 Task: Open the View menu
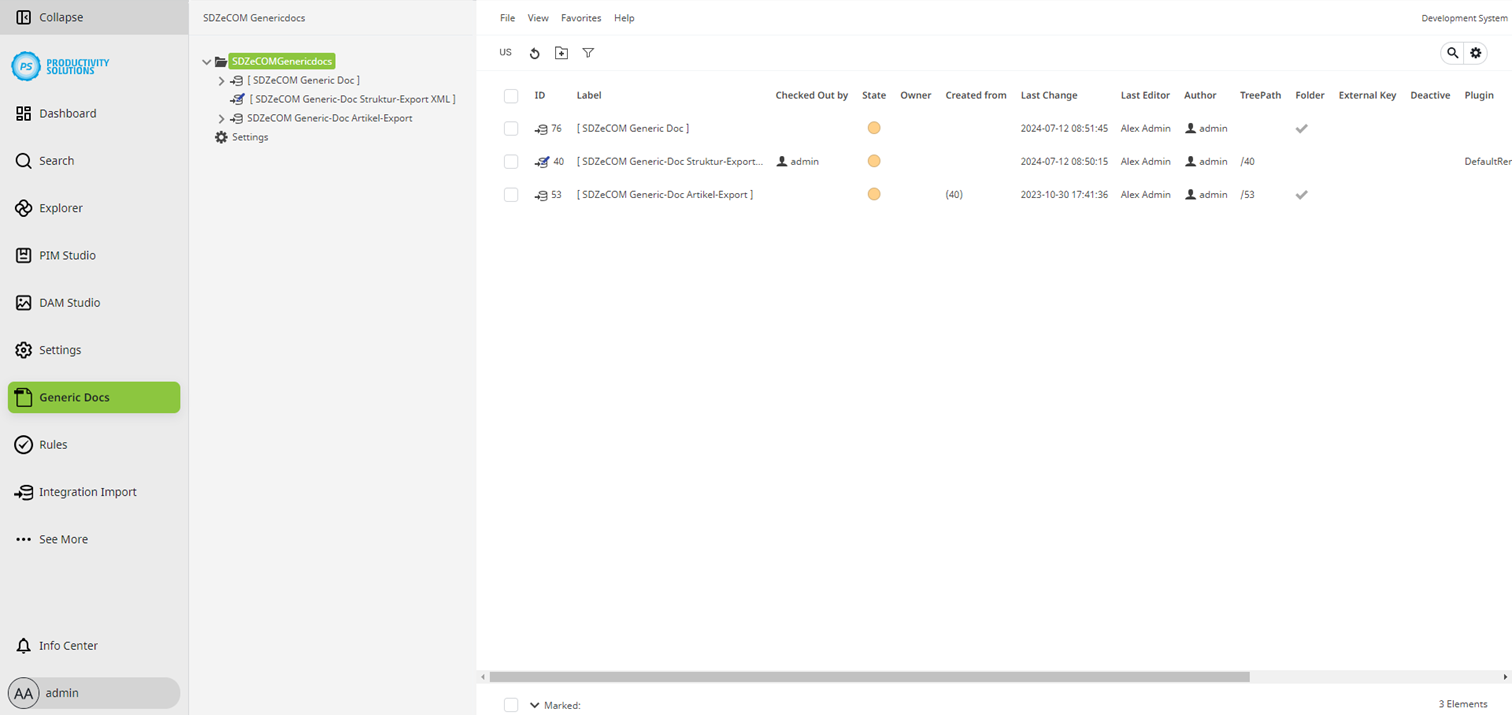(538, 18)
